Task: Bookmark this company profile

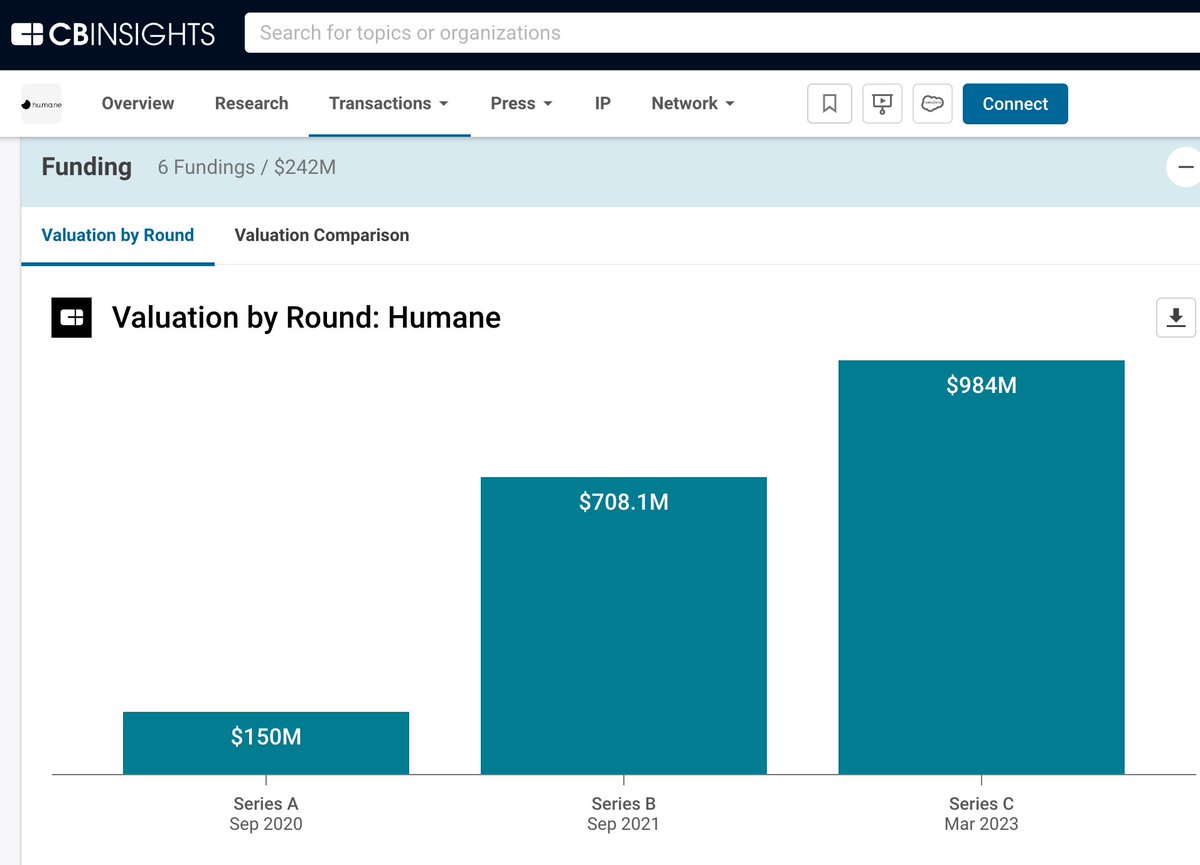Action: (829, 104)
